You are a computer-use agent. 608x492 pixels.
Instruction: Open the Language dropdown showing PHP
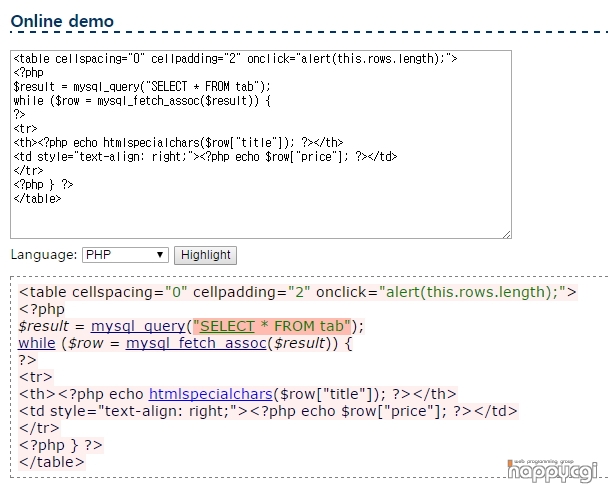[125, 255]
